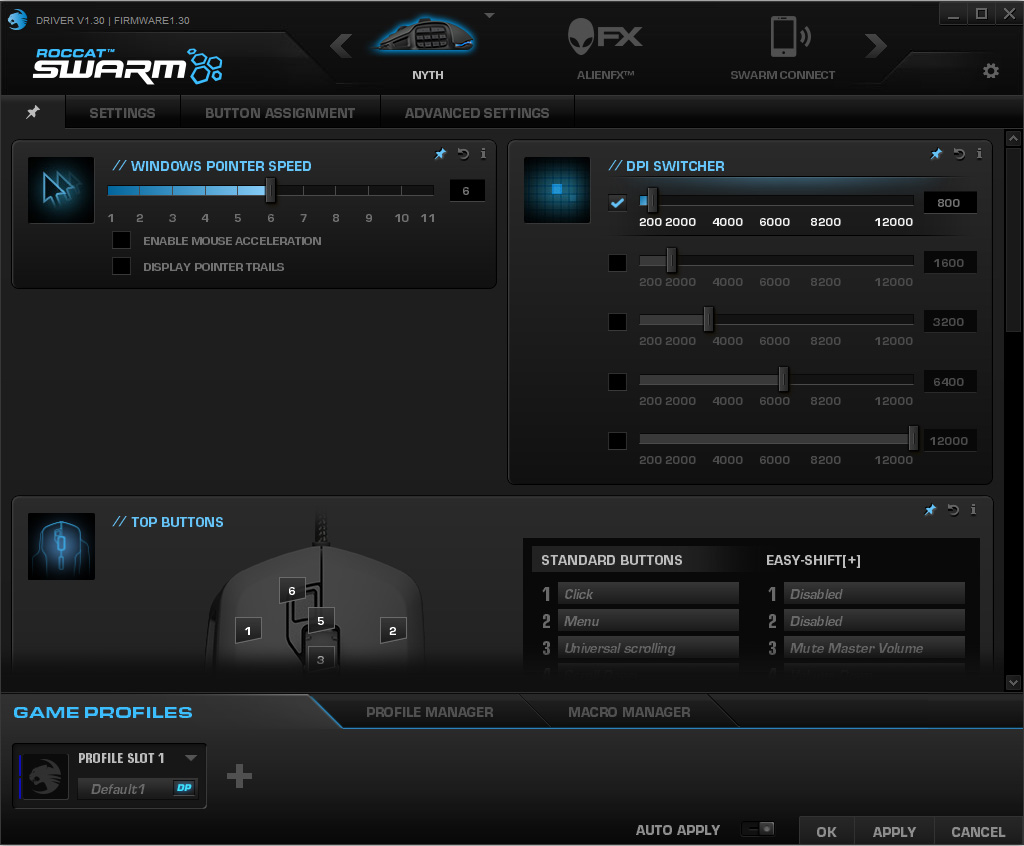Check the 6400 DPI level checkbox
The height and width of the screenshot is (846, 1024).
click(617, 382)
